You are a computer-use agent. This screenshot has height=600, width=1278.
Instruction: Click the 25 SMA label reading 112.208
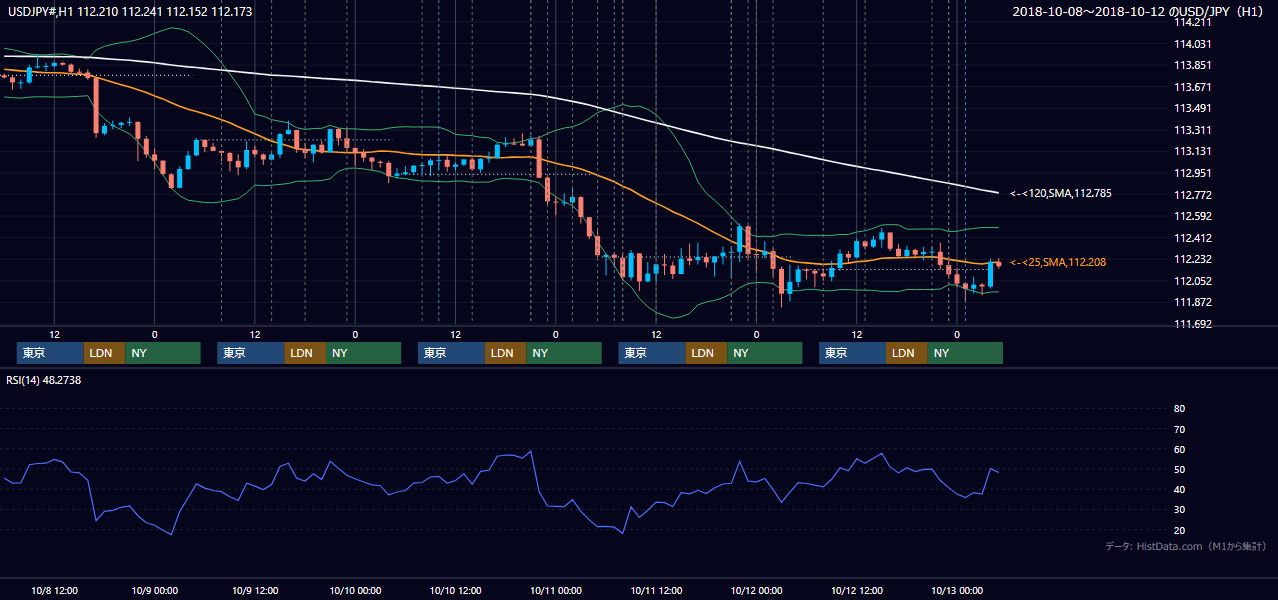(1058, 262)
